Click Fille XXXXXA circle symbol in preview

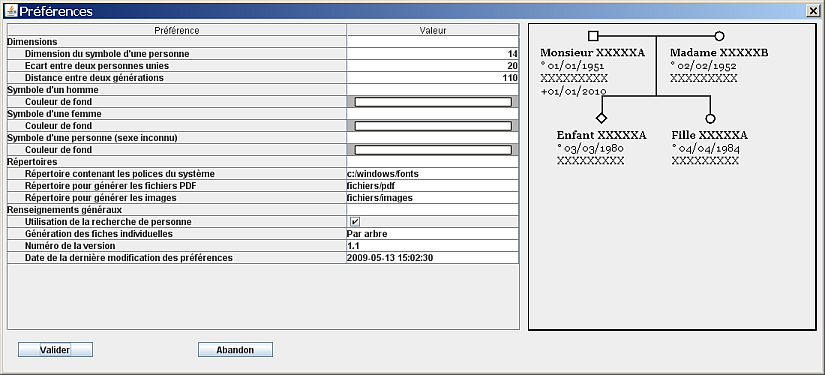tap(710, 118)
